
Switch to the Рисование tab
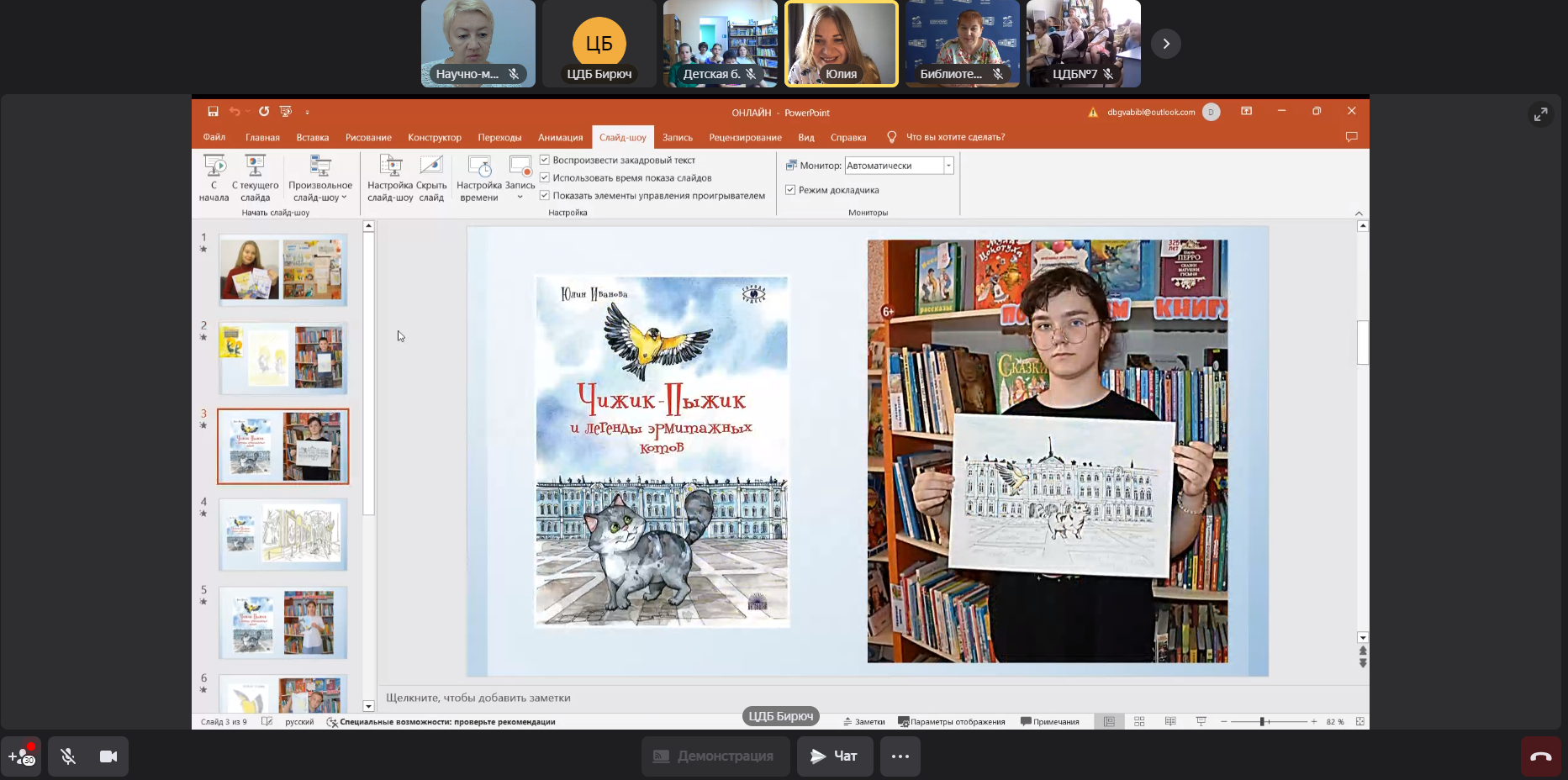[x=368, y=137]
